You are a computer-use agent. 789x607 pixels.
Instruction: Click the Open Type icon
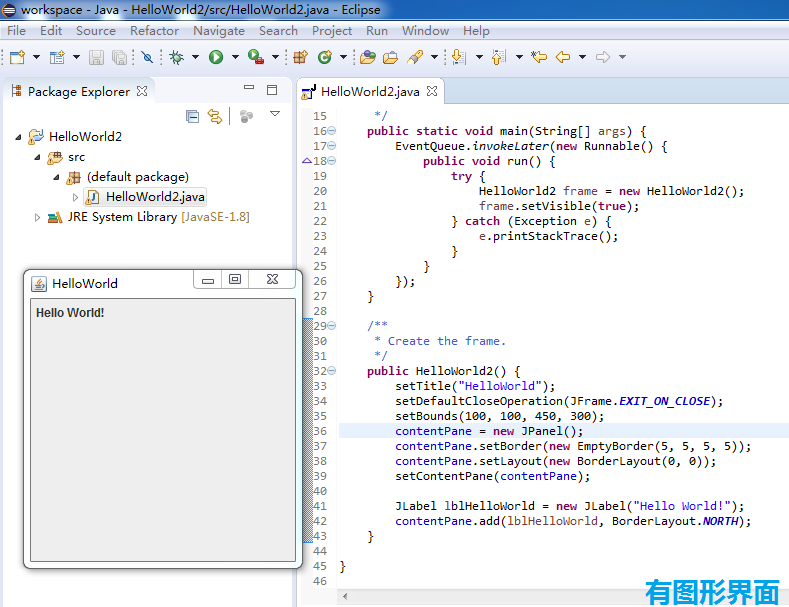(x=368, y=57)
